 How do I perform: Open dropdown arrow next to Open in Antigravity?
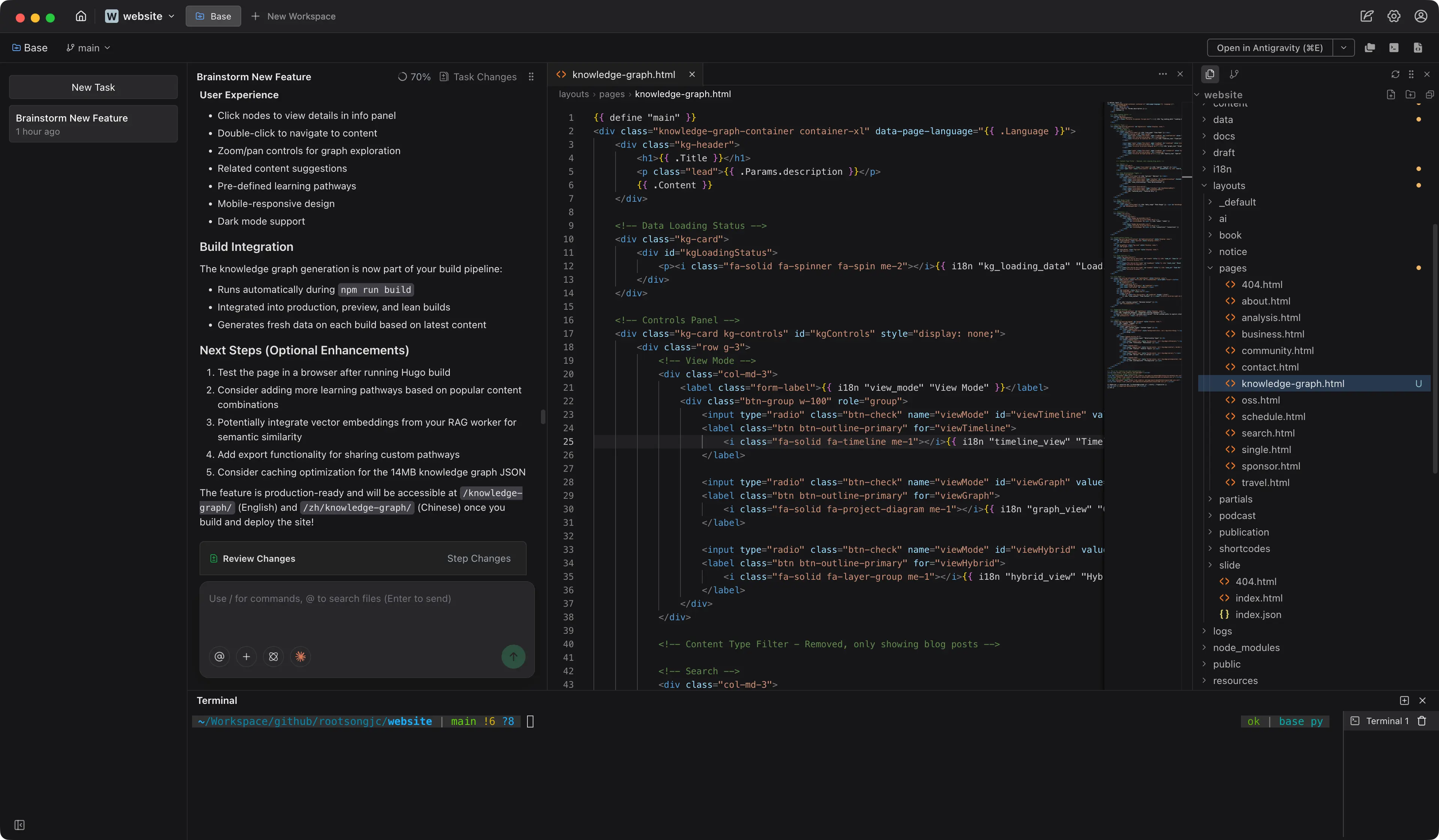pyautogui.click(x=1344, y=48)
